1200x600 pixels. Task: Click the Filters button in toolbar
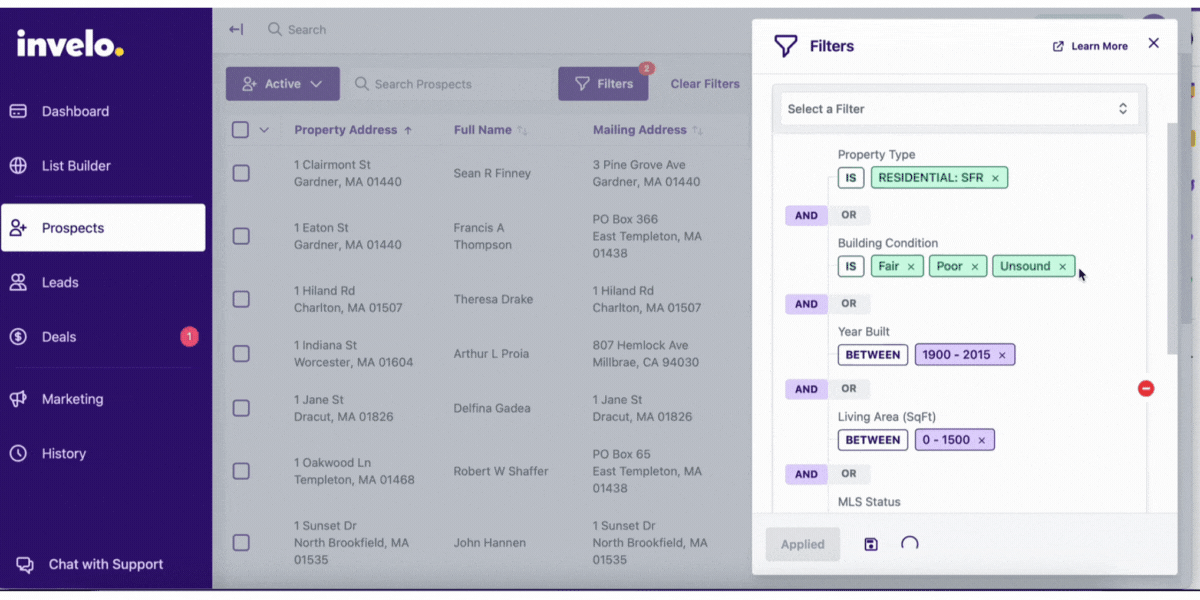click(x=603, y=84)
